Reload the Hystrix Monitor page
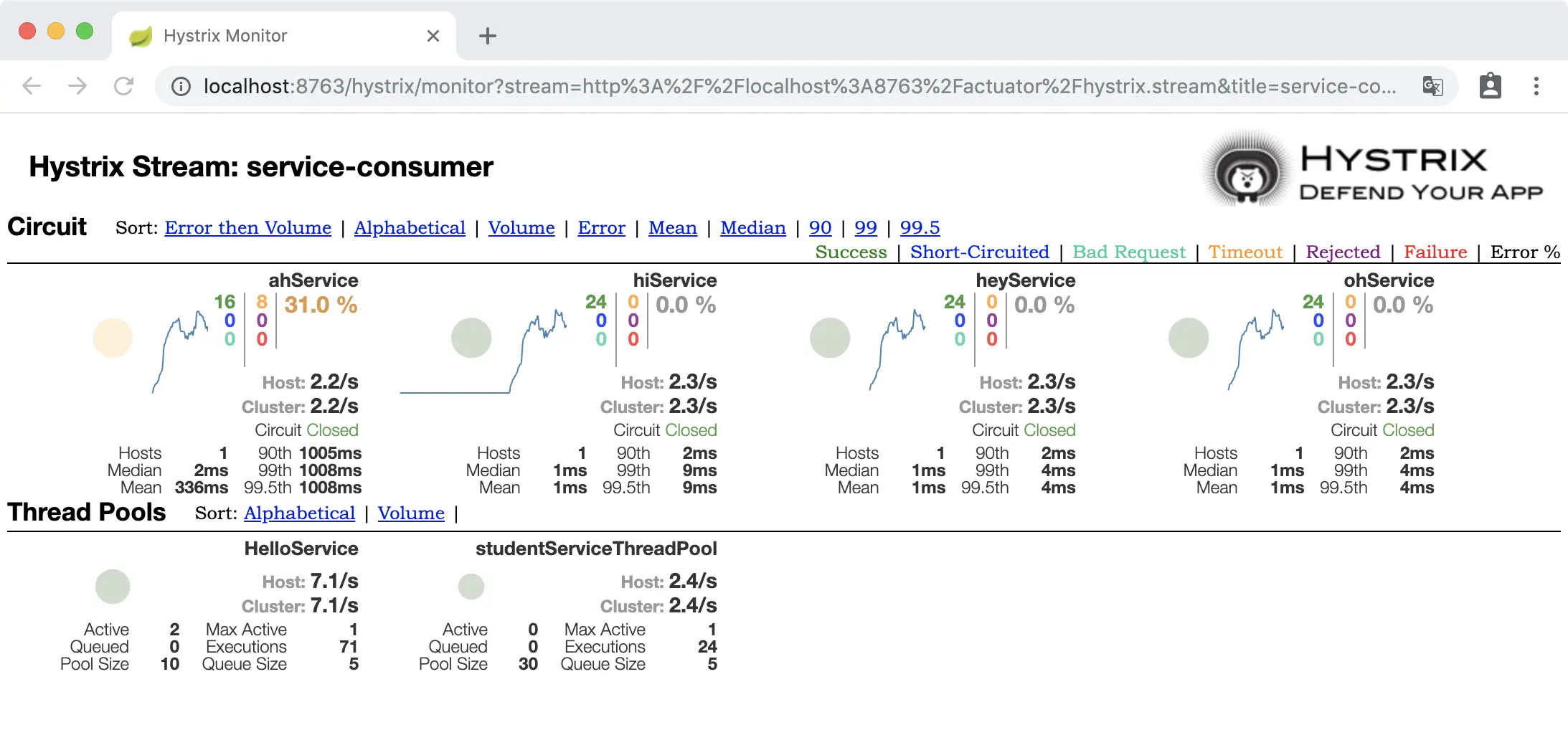 (124, 87)
